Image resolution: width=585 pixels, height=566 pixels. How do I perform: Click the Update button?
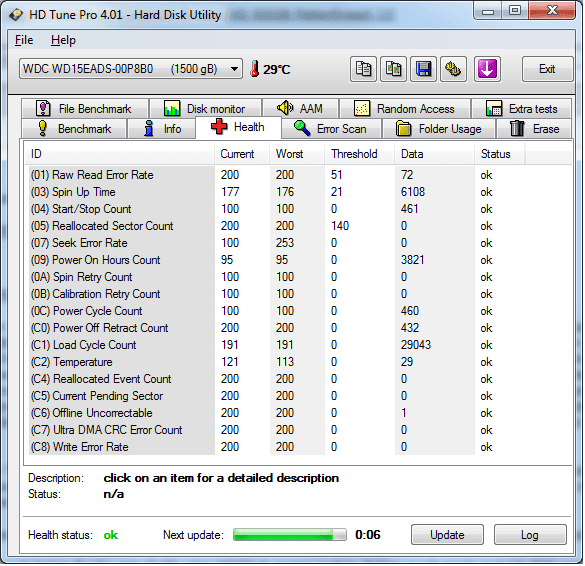447,535
